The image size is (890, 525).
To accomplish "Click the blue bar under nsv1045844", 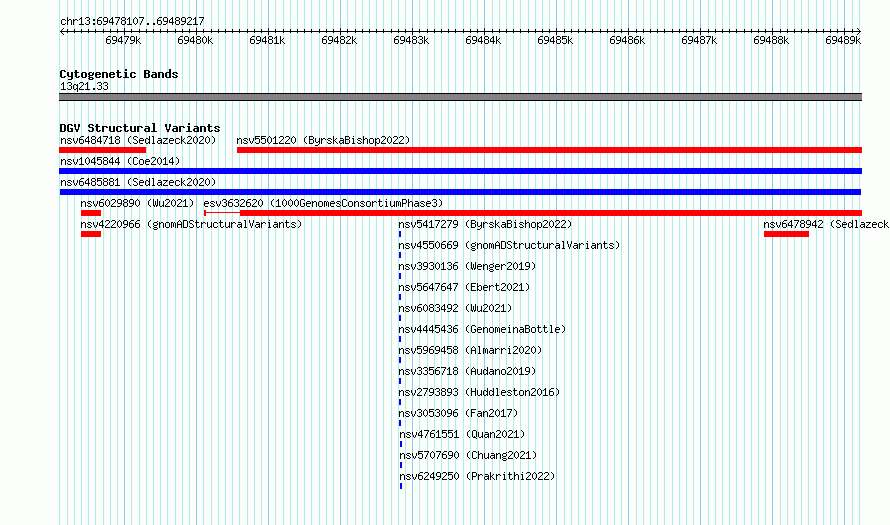I will pyautogui.click(x=460, y=171).
